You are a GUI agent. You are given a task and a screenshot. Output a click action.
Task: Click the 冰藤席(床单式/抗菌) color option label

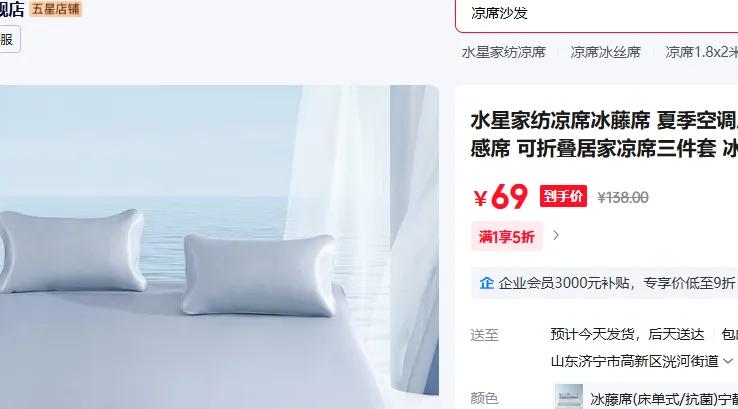[x=664, y=400]
